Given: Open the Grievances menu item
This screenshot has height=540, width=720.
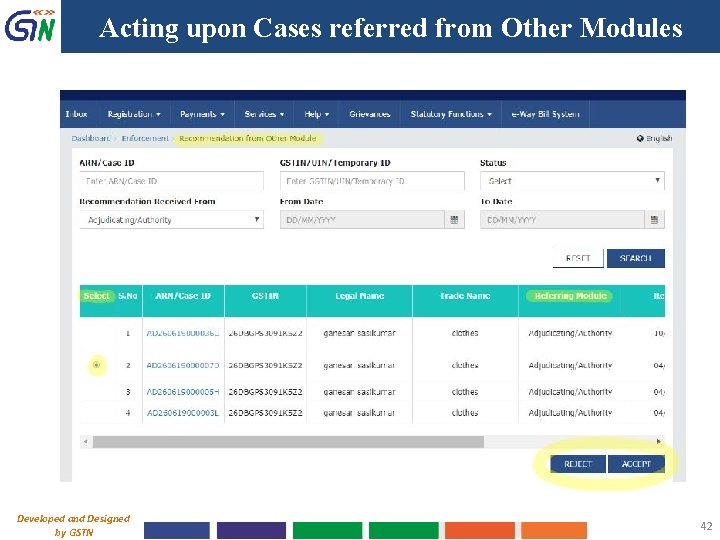Looking at the screenshot, I should pyautogui.click(x=370, y=114).
